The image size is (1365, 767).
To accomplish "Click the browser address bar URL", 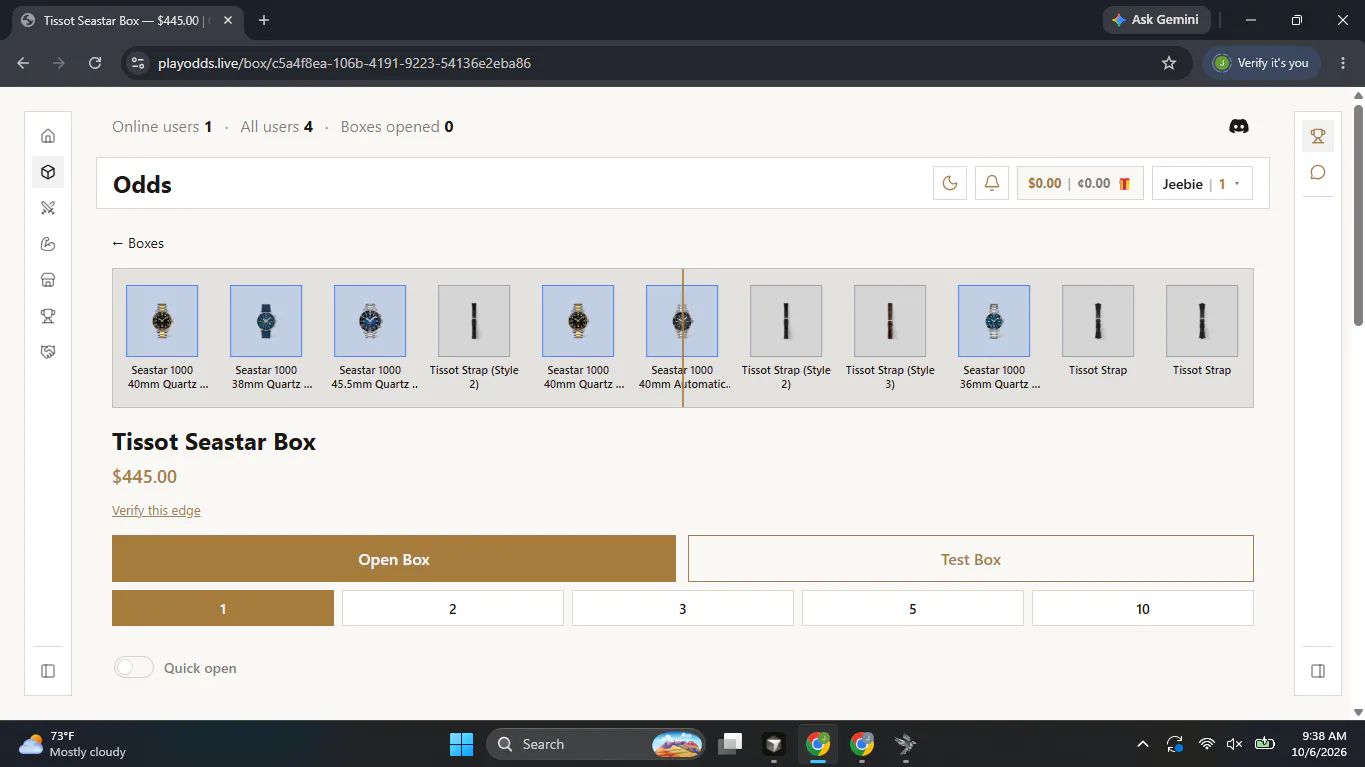I will [x=344, y=63].
